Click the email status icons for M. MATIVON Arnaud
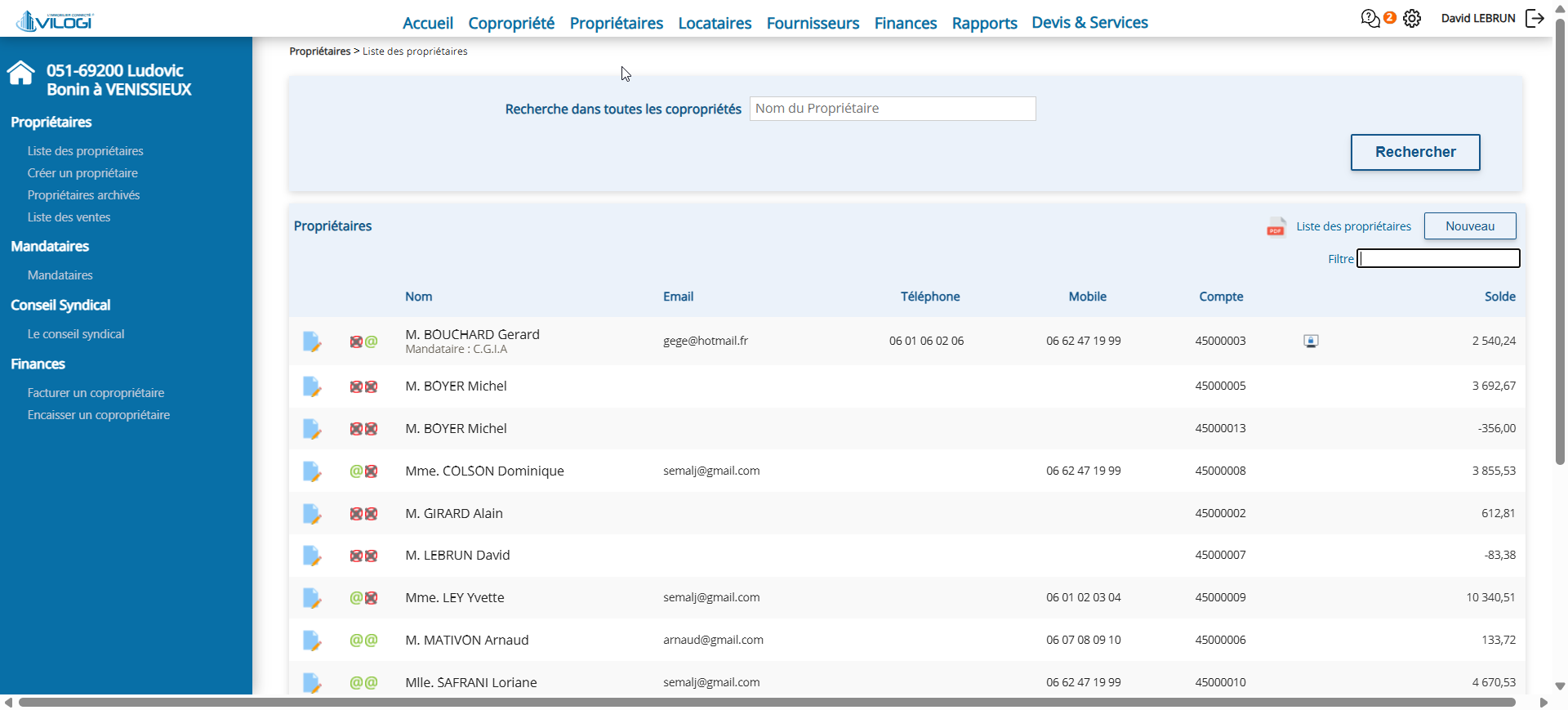 pyautogui.click(x=363, y=641)
